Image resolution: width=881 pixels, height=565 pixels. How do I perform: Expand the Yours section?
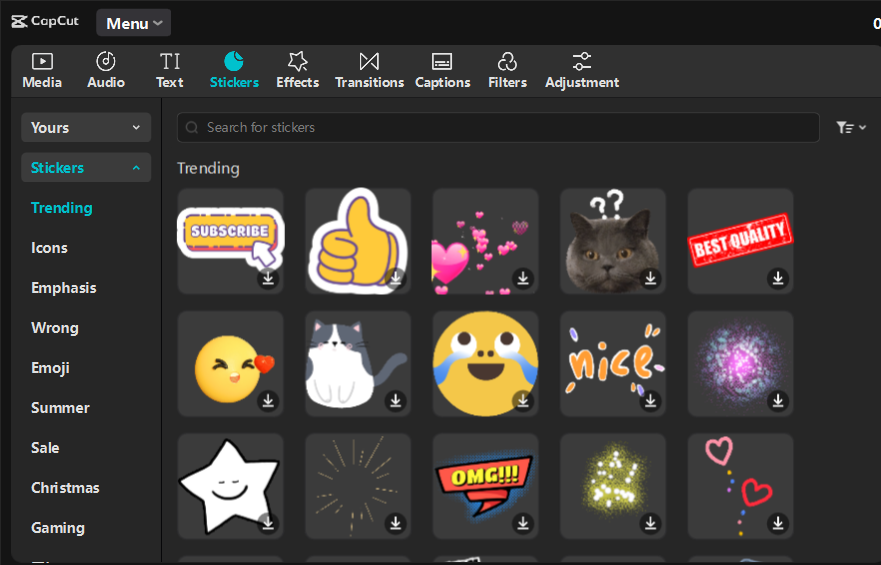click(x=86, y=128)
